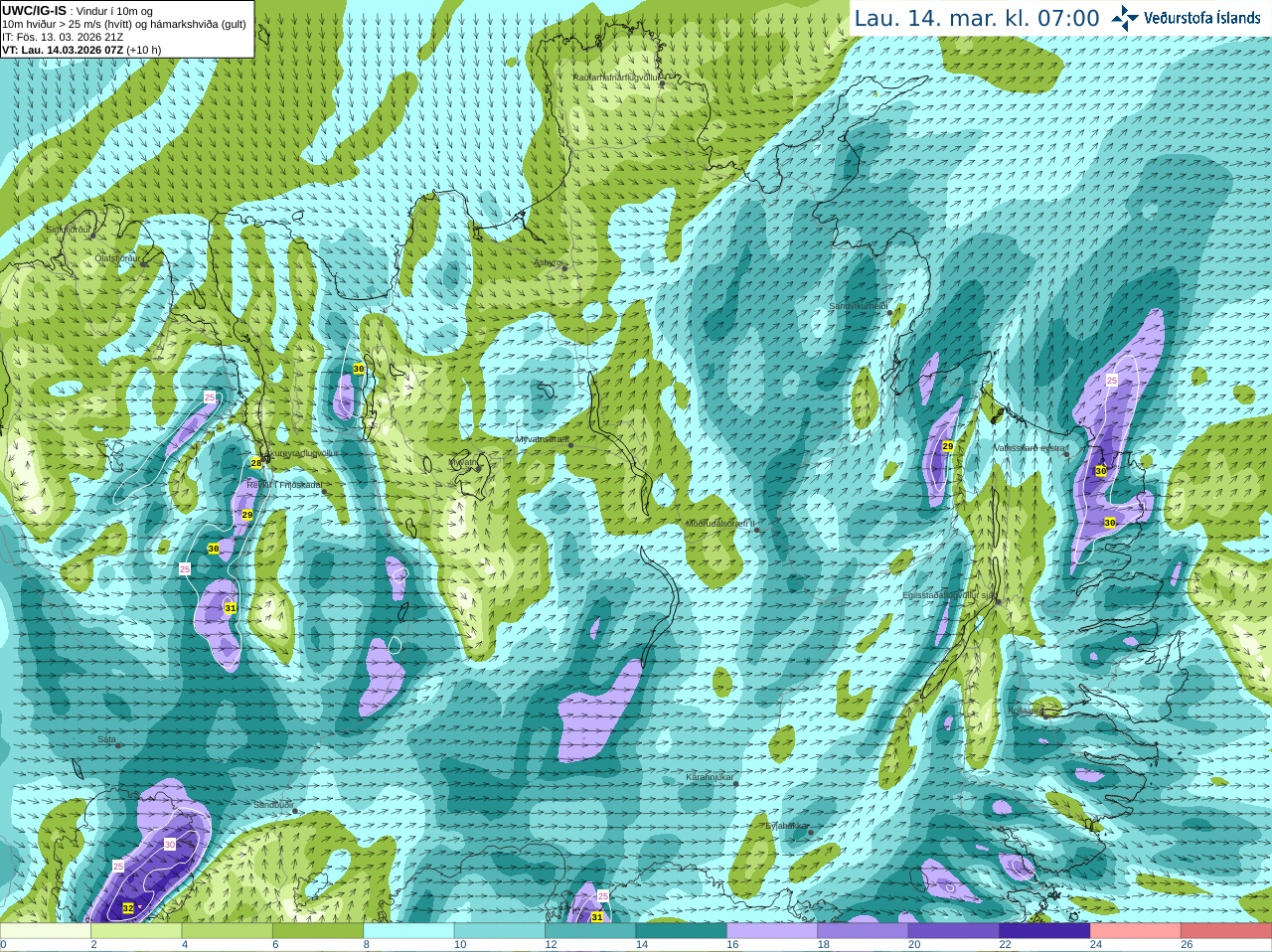The width and height of the screenshot is (1272, 952).
Task: Select the Eyjabakkar station label
Action: point(788,825)
